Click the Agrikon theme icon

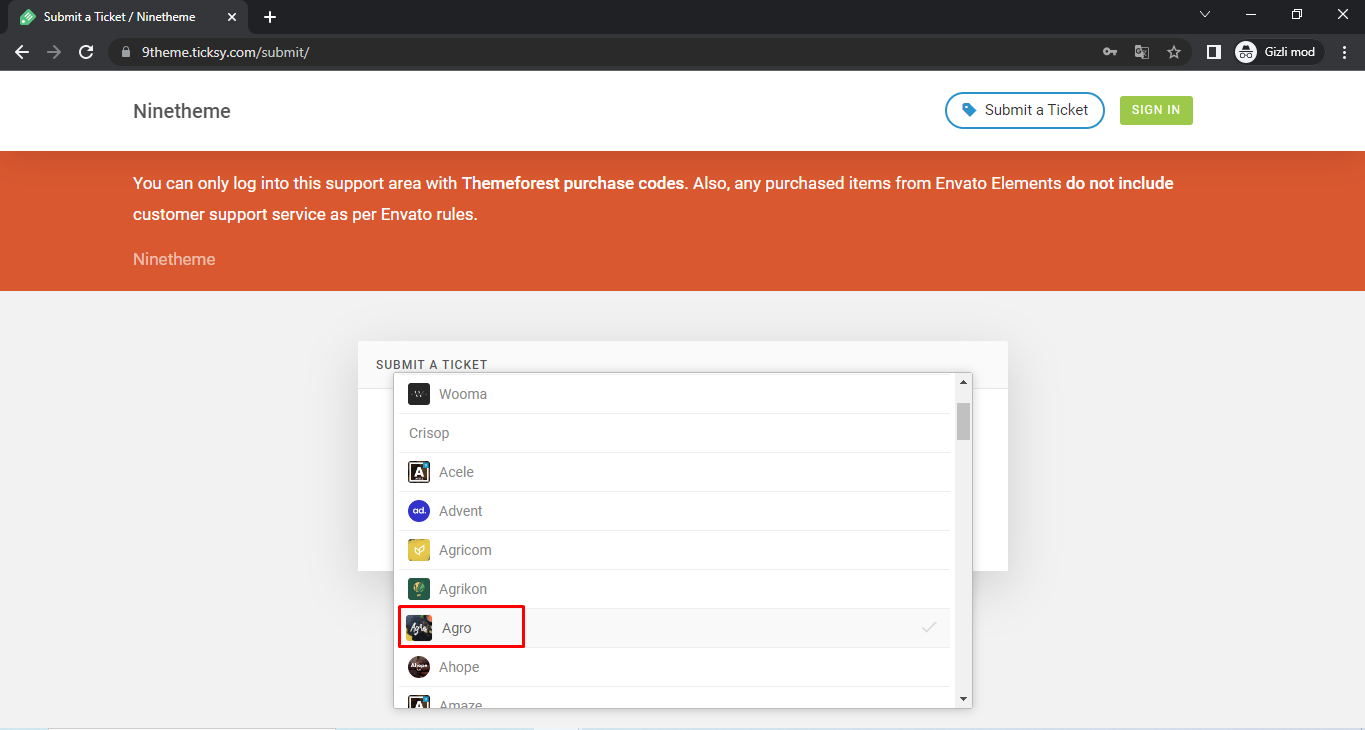click(419, 589)
